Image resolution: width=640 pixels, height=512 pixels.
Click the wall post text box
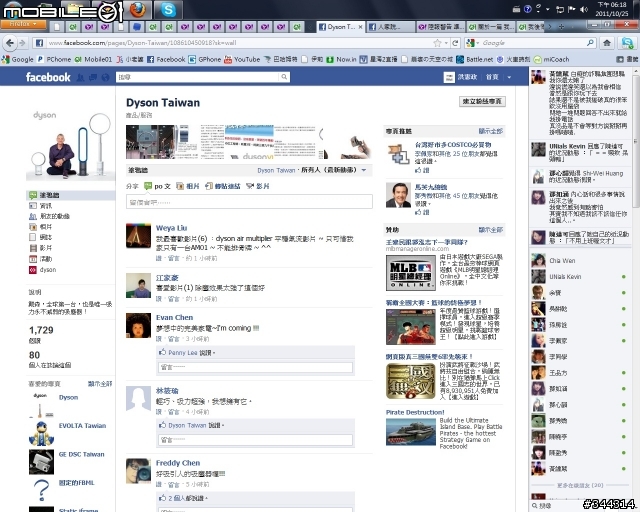pos(249,202)
